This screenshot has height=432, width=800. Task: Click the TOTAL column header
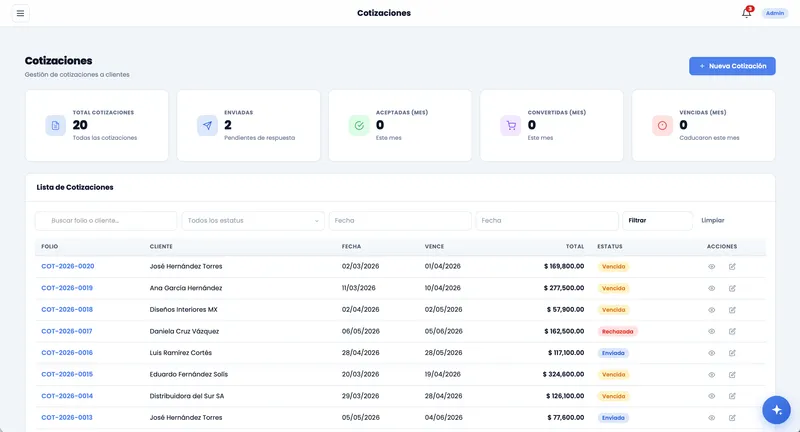tap(575, 246)
